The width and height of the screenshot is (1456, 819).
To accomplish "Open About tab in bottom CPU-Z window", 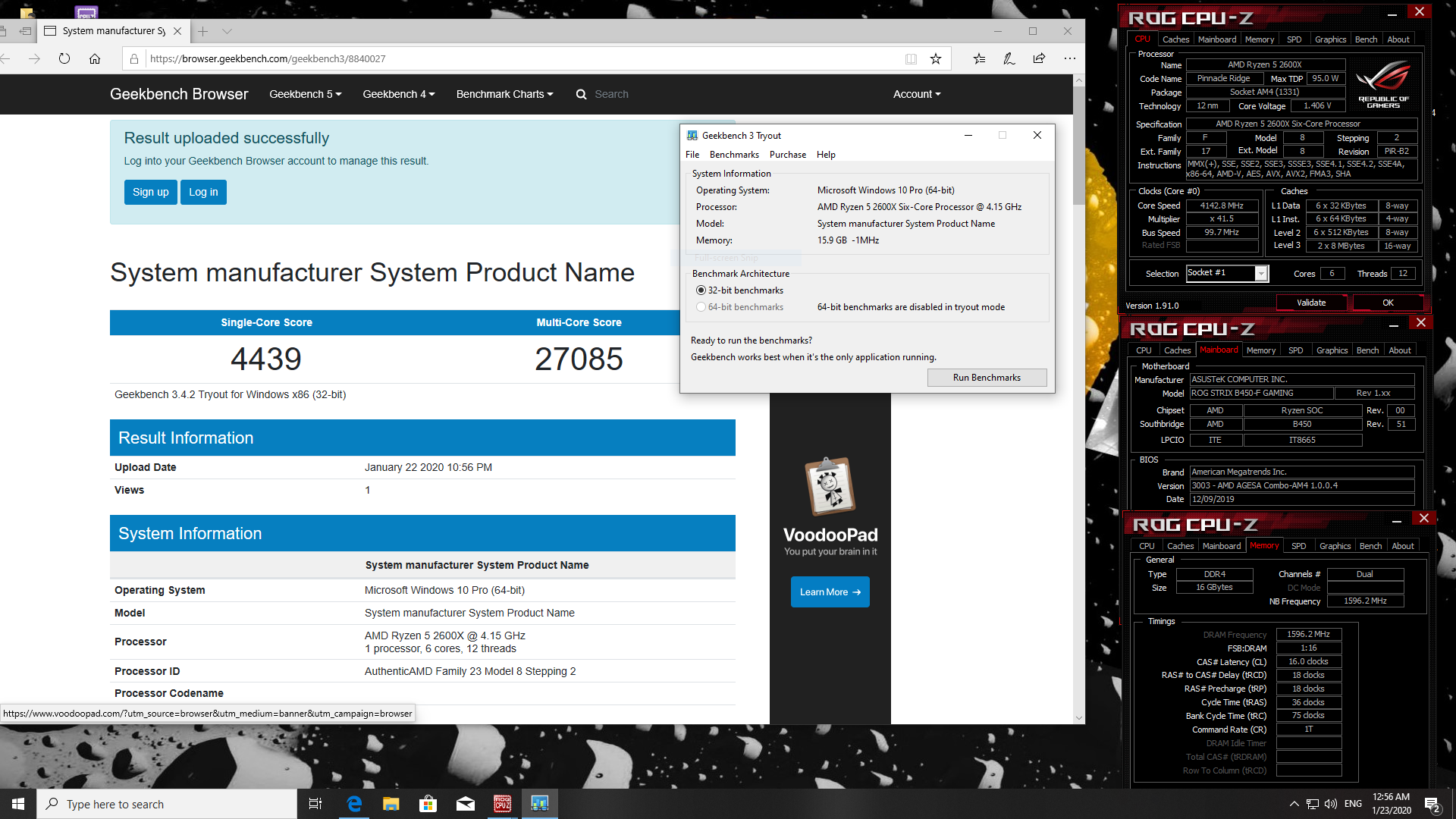I will 1403,546.
